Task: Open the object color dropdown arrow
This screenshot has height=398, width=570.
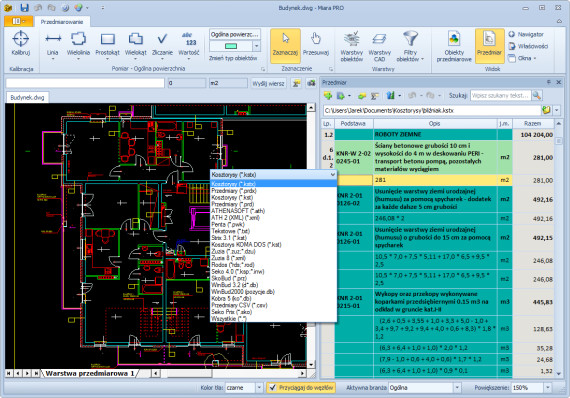Action: tap(257, 46)
